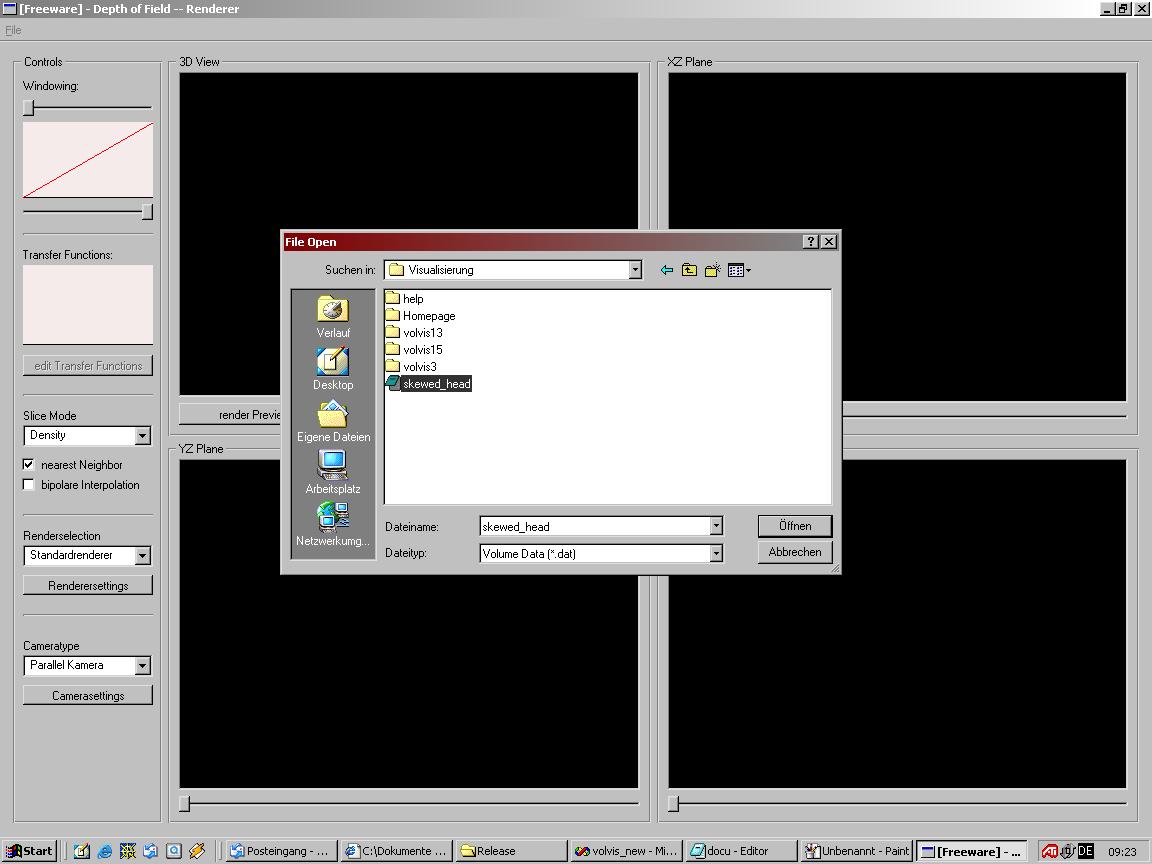Go to the Eigene Dateien folder icon
Image resolution: width=1152 pixels, height=864 pixels.
tap(333, 415)
